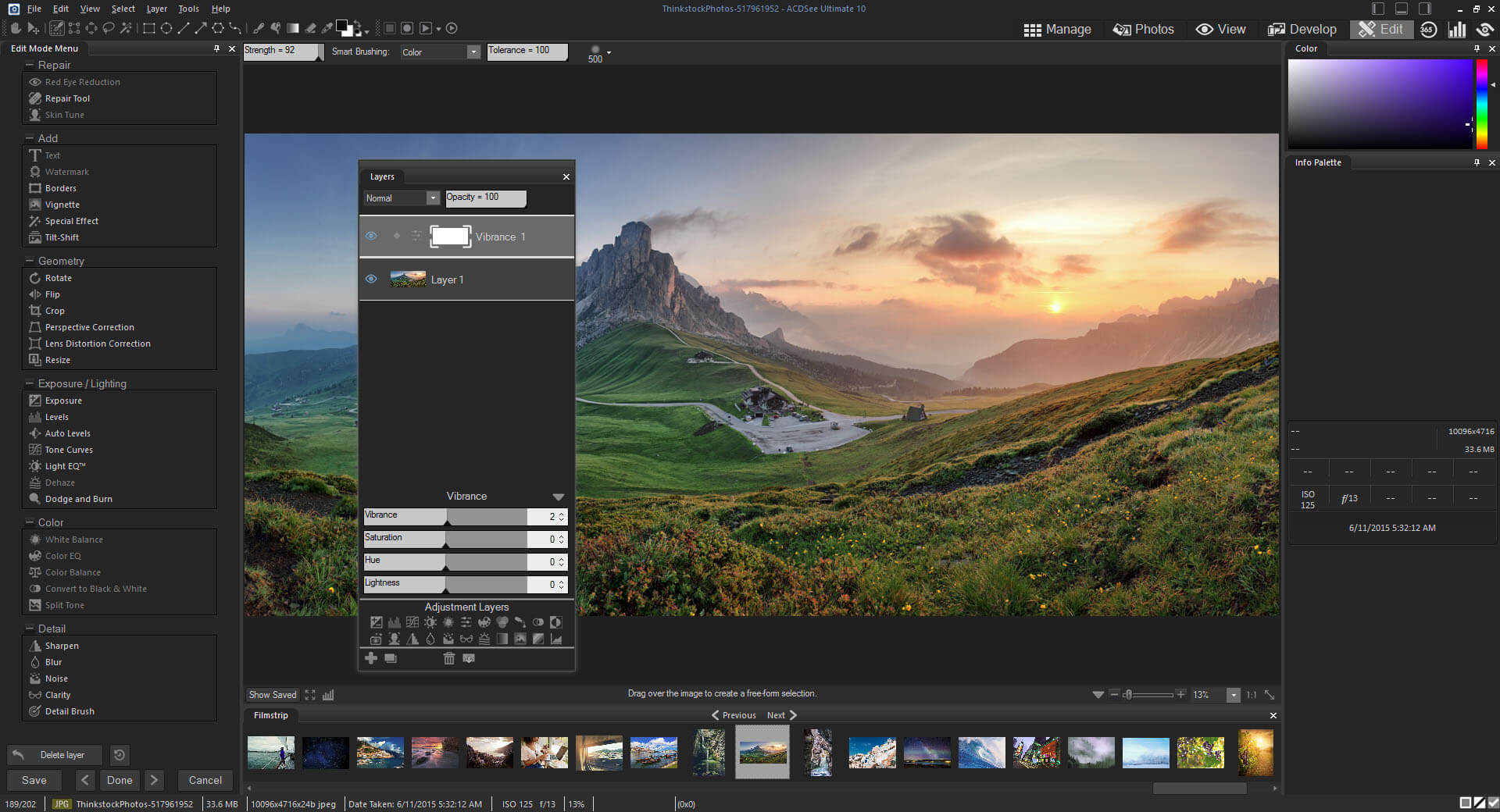Viewport: 1500px width, 812px height.
Task: Pin the Color panel
Action: tap(1477, 48)
